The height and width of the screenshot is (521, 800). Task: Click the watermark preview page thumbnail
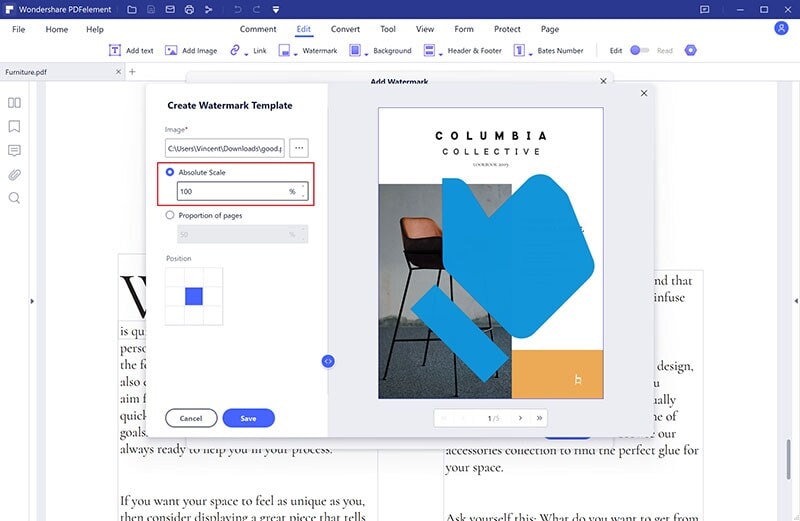pyautogui.click(x=491, y=253)
